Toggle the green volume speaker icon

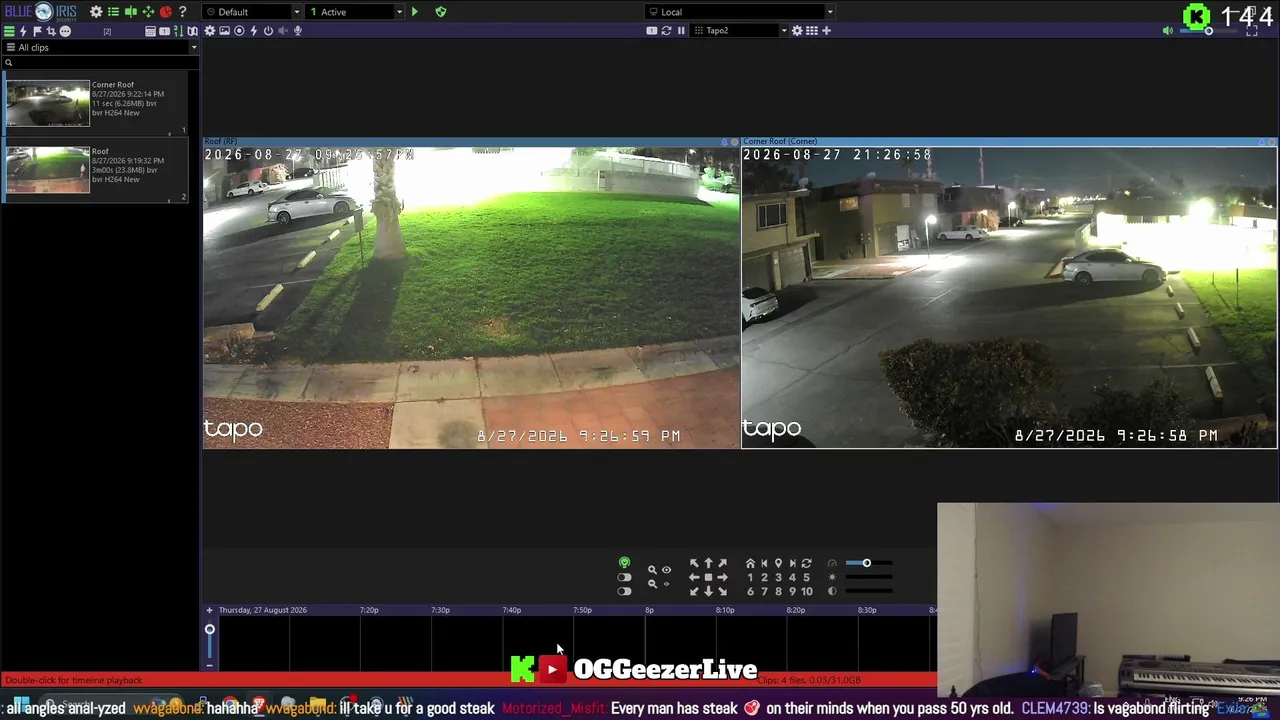click(x=1167, y=31)
